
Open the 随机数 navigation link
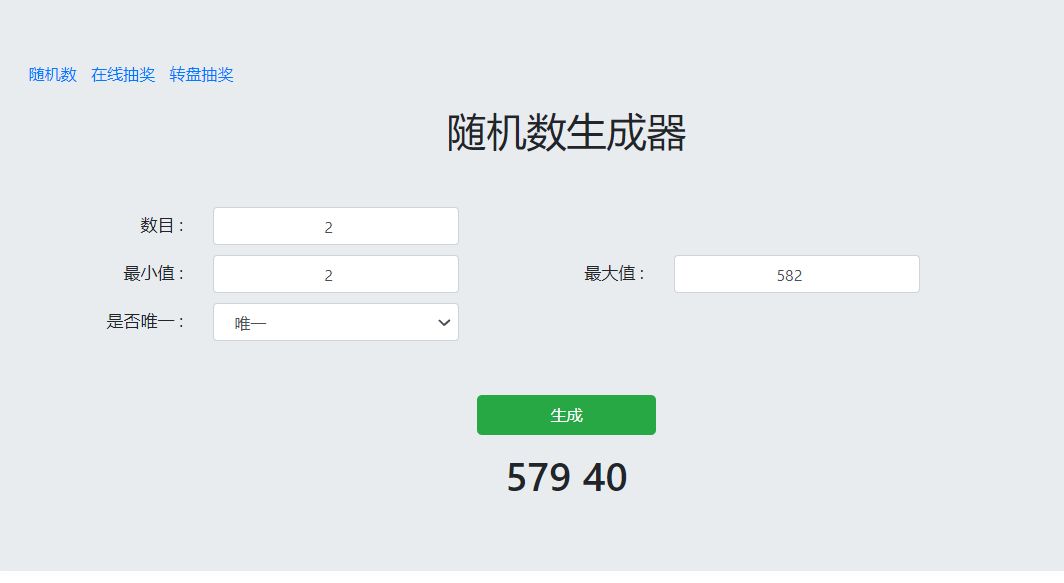(x=53, y=75)
